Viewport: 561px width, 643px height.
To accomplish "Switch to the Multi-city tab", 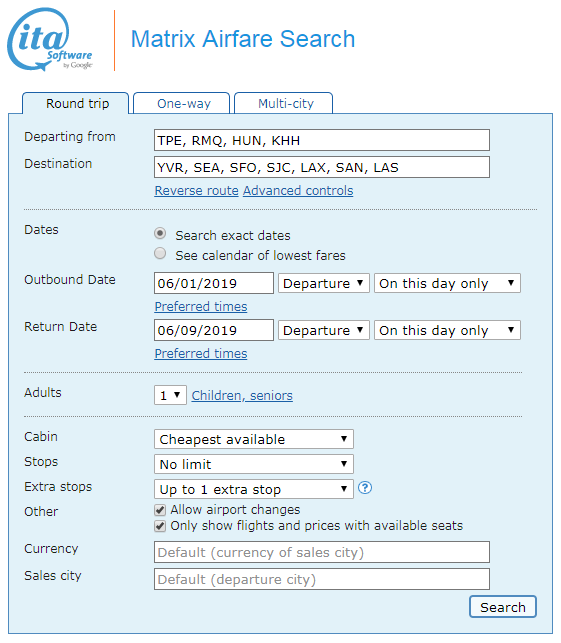I will pos(283,103).
